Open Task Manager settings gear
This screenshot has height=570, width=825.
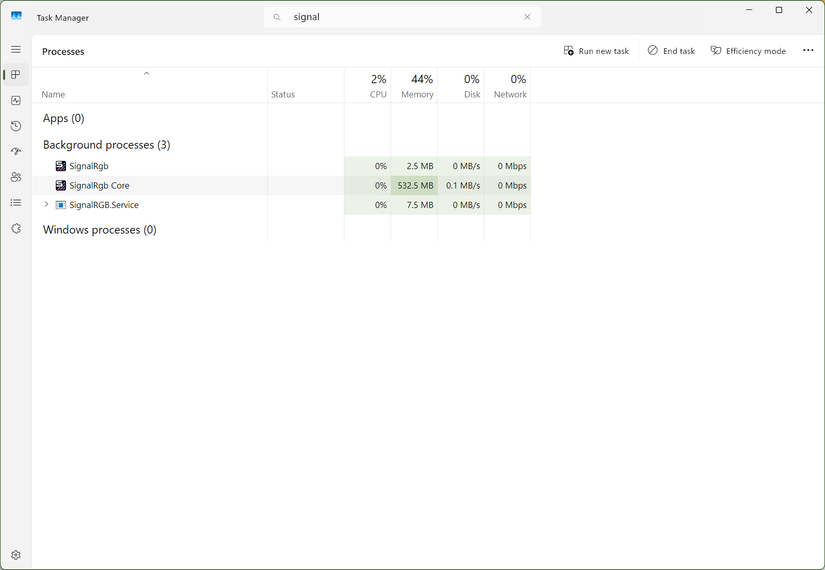16,555
